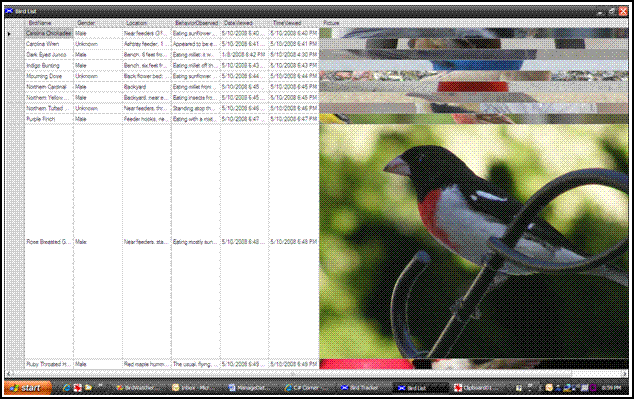Image resolution: width=634 pixels, height=399 pixels.
Task: Select the Northern Cardinal cell
Action: pyautogui.click(x=49, y=87)
